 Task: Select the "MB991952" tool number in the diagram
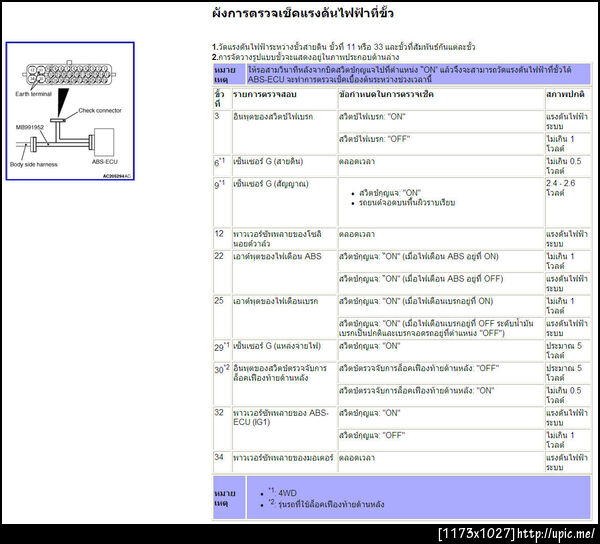click(30, 127)
